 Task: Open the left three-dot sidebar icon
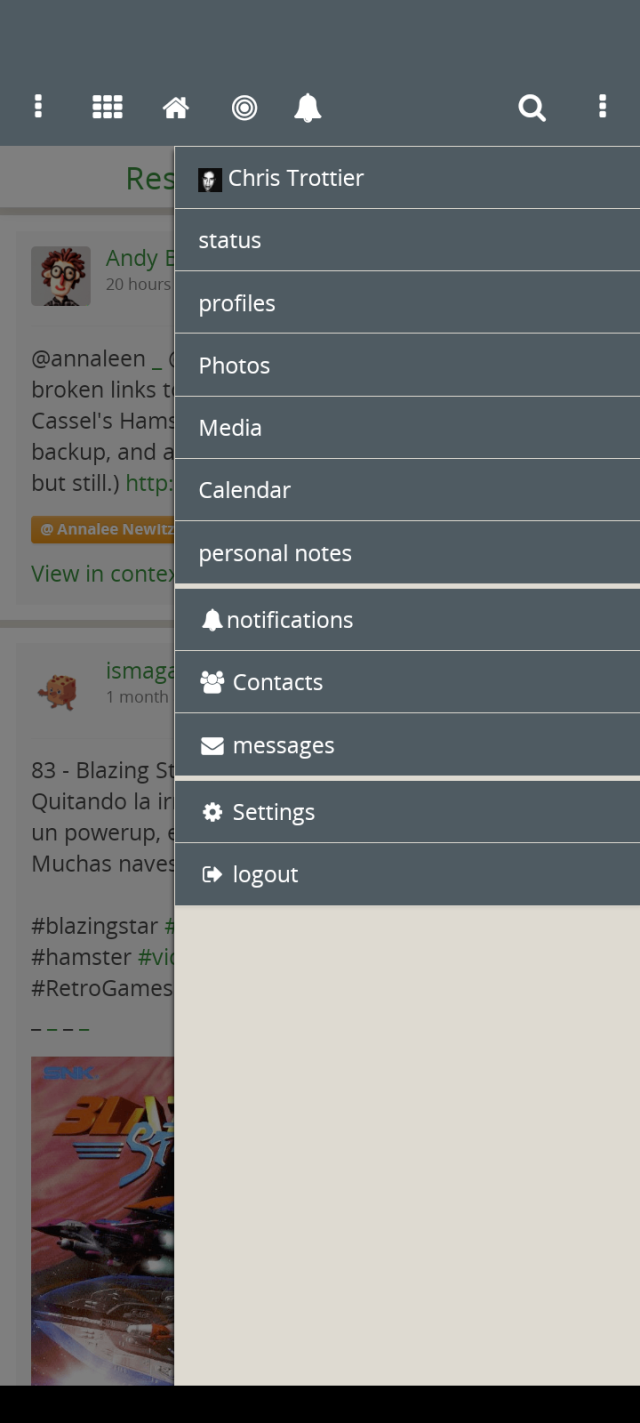pyautogui.click(x=38, y=107)
